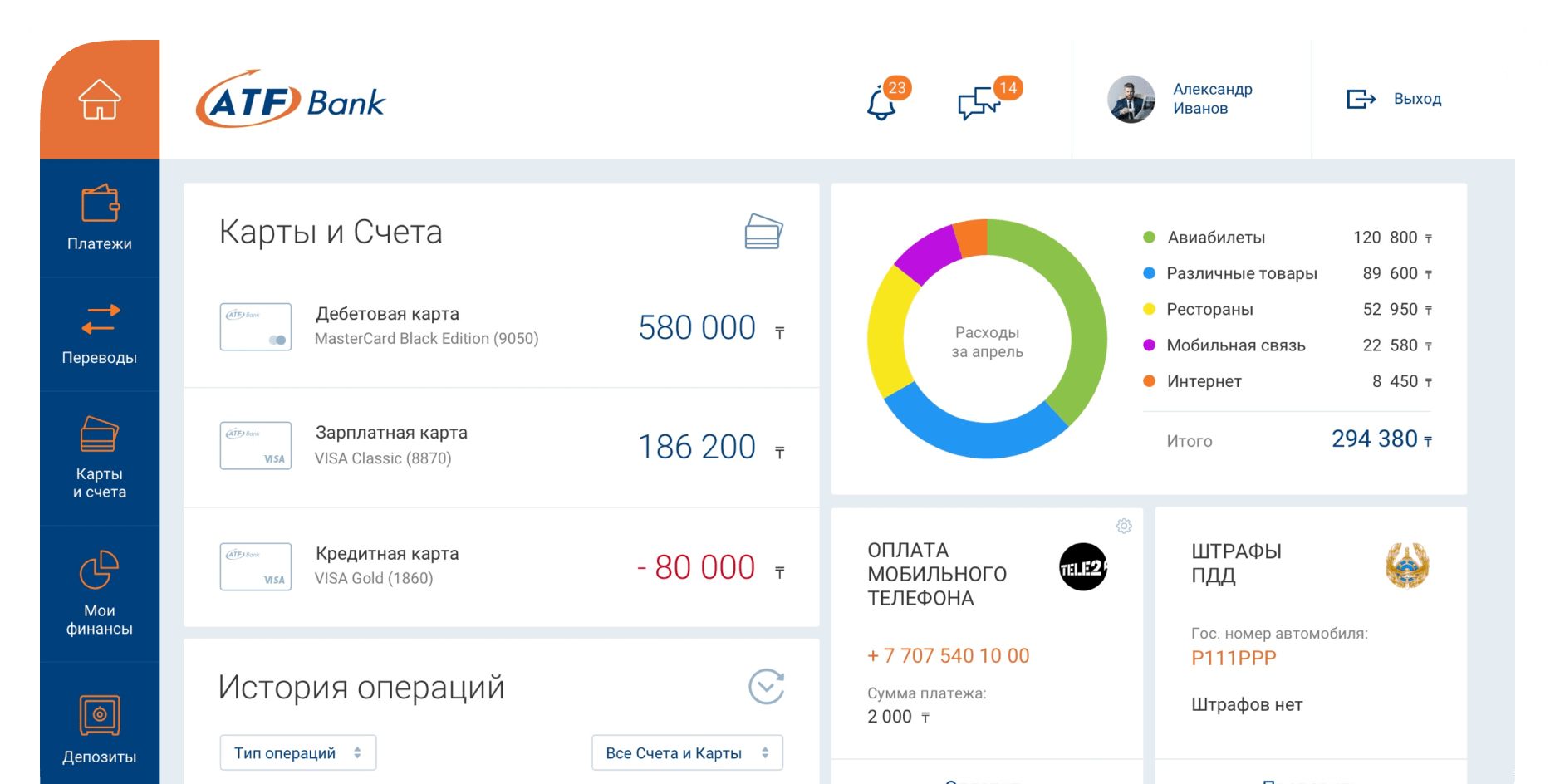Viewport: 1555px width, 784px height.
Task: Open Карты и счета sidebar item
Action: click(100, 458)
